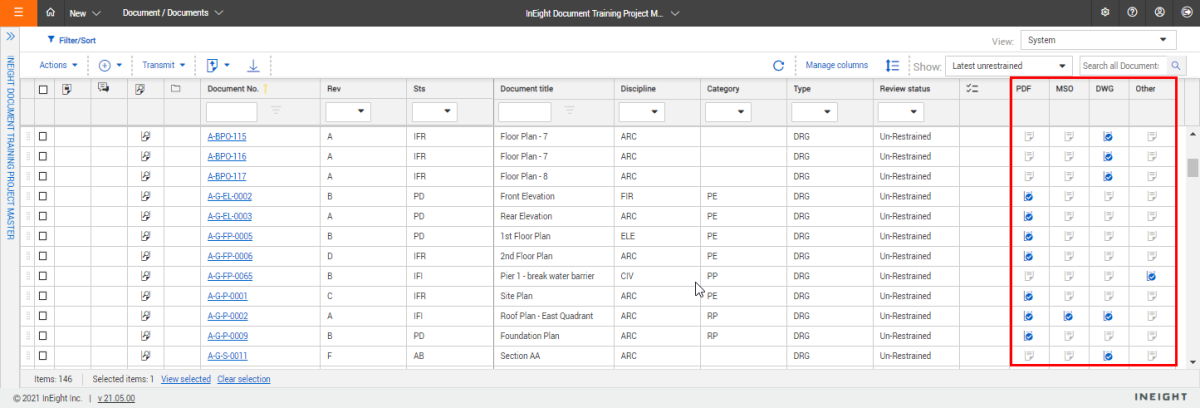Open the New menu in top bar

pyautogui.click(x=85, y=13)
